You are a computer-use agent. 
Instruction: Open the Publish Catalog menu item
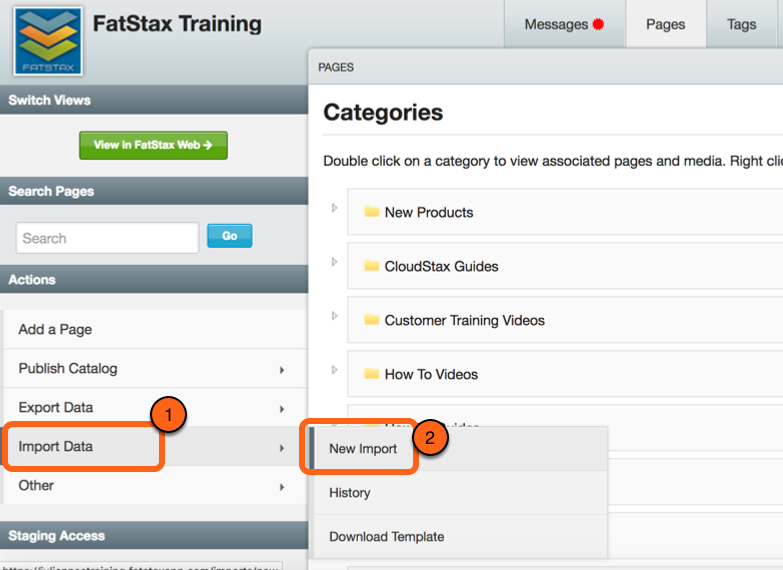(x=156, y=369)
